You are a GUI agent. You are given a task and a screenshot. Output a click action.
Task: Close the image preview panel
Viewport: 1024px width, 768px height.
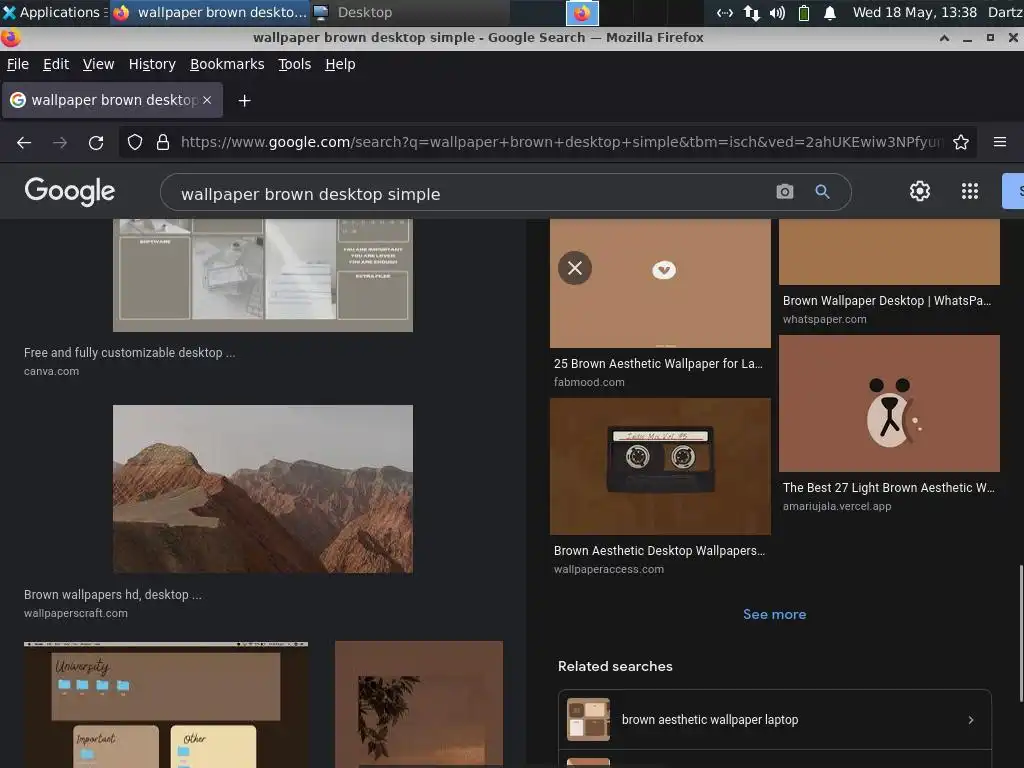pyautogui.click(x=575, y=268)
